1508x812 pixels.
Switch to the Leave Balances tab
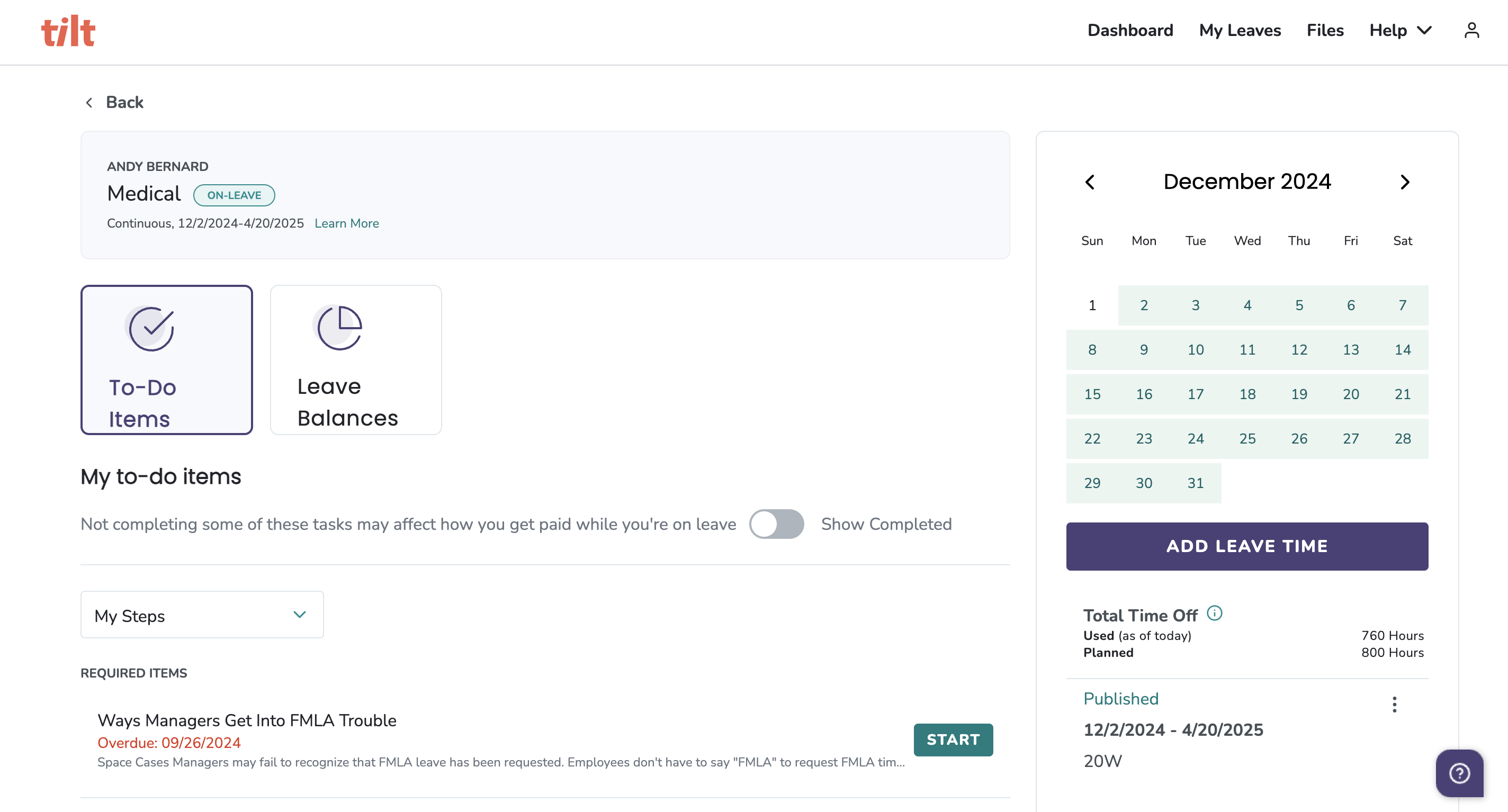pyautogui.click(x=356, y=360)
